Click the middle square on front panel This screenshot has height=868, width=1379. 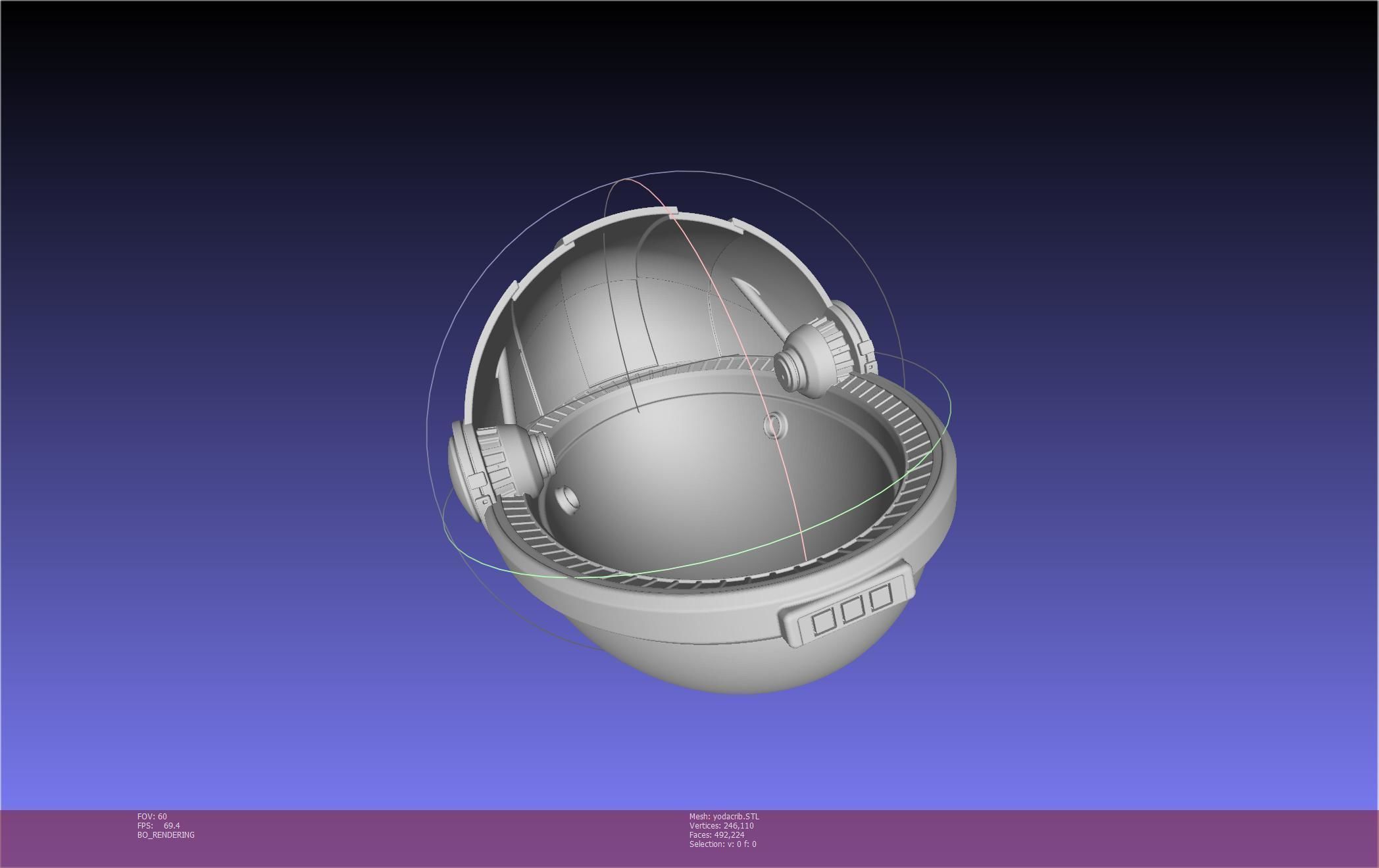point(852,609)
